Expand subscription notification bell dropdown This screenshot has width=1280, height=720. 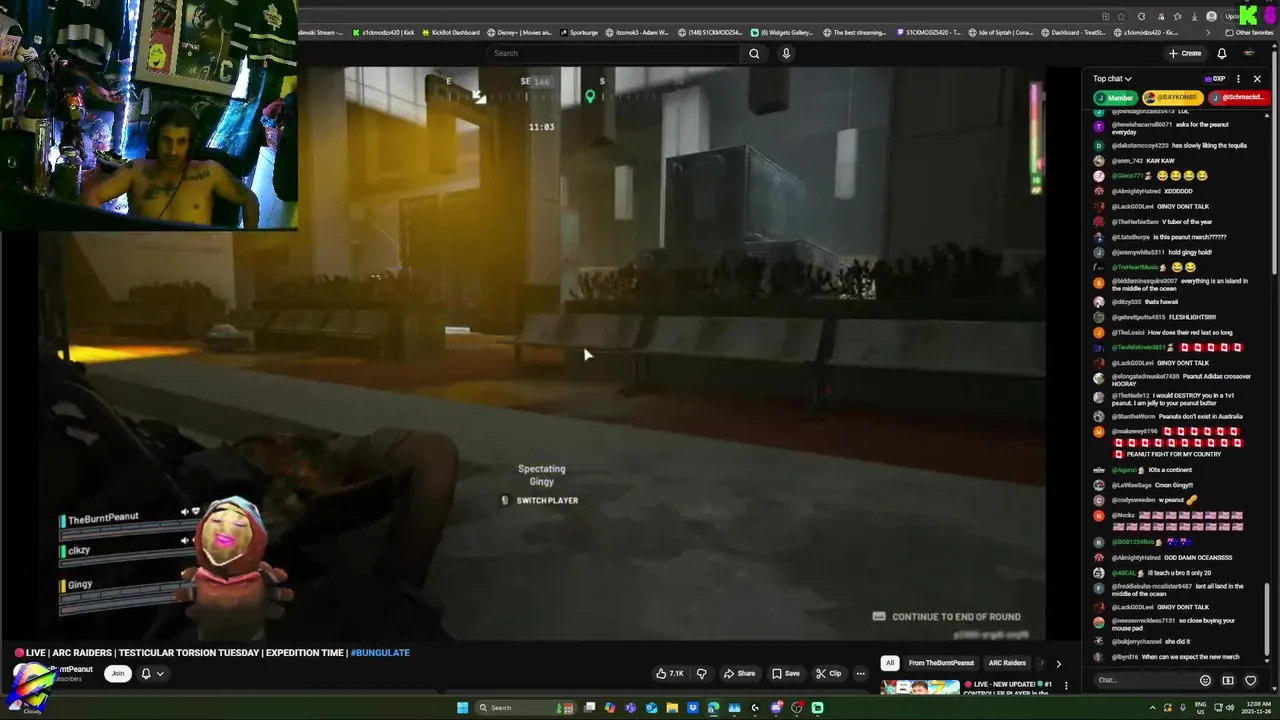152,673
